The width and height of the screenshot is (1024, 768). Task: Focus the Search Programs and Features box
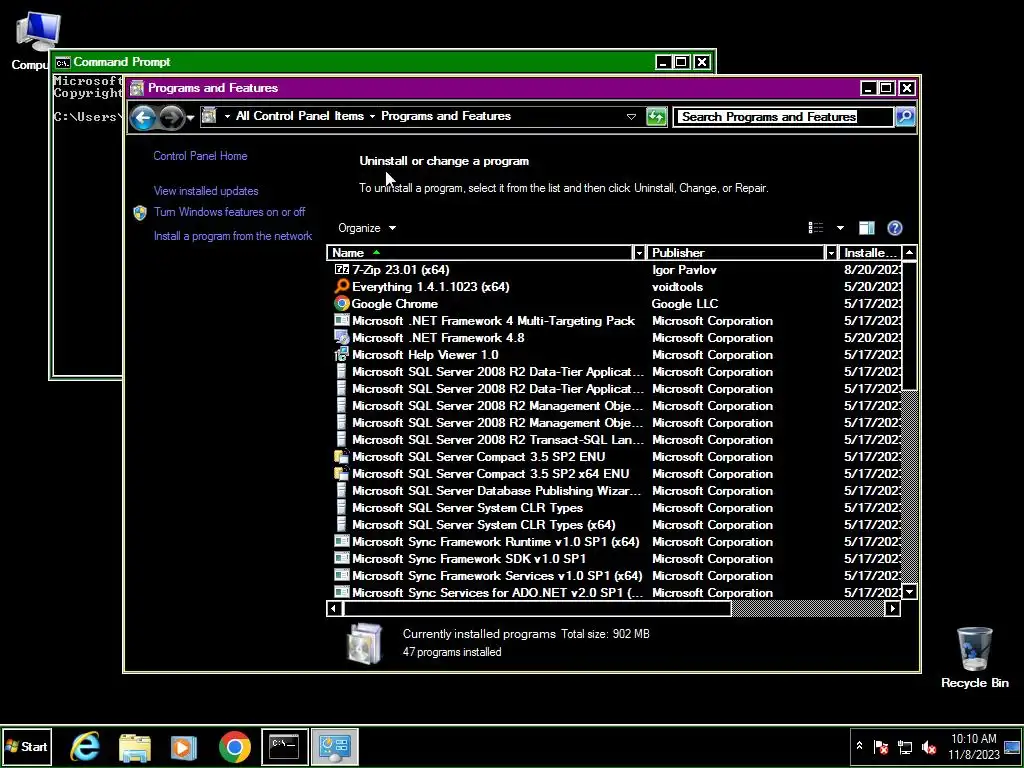(x=783, y=117)
